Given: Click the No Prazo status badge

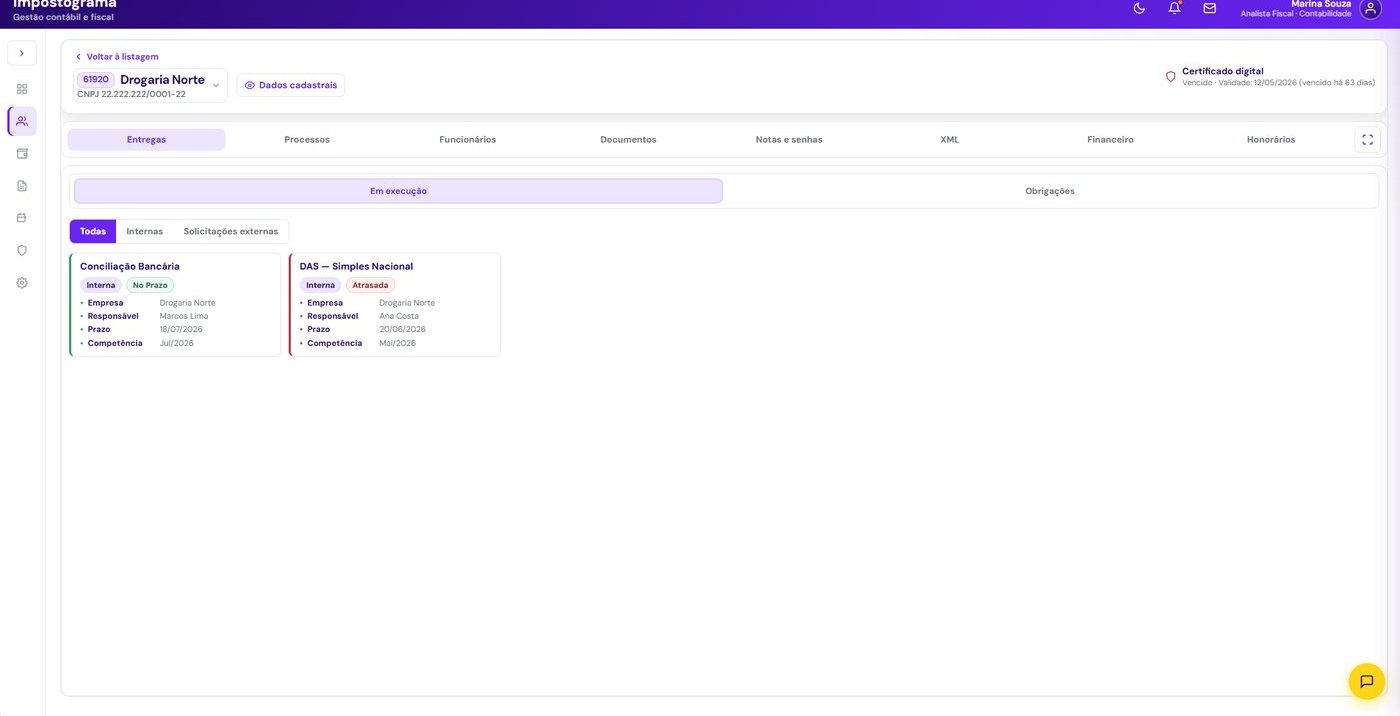Looking at the screenshot, I should pos(150,285).
